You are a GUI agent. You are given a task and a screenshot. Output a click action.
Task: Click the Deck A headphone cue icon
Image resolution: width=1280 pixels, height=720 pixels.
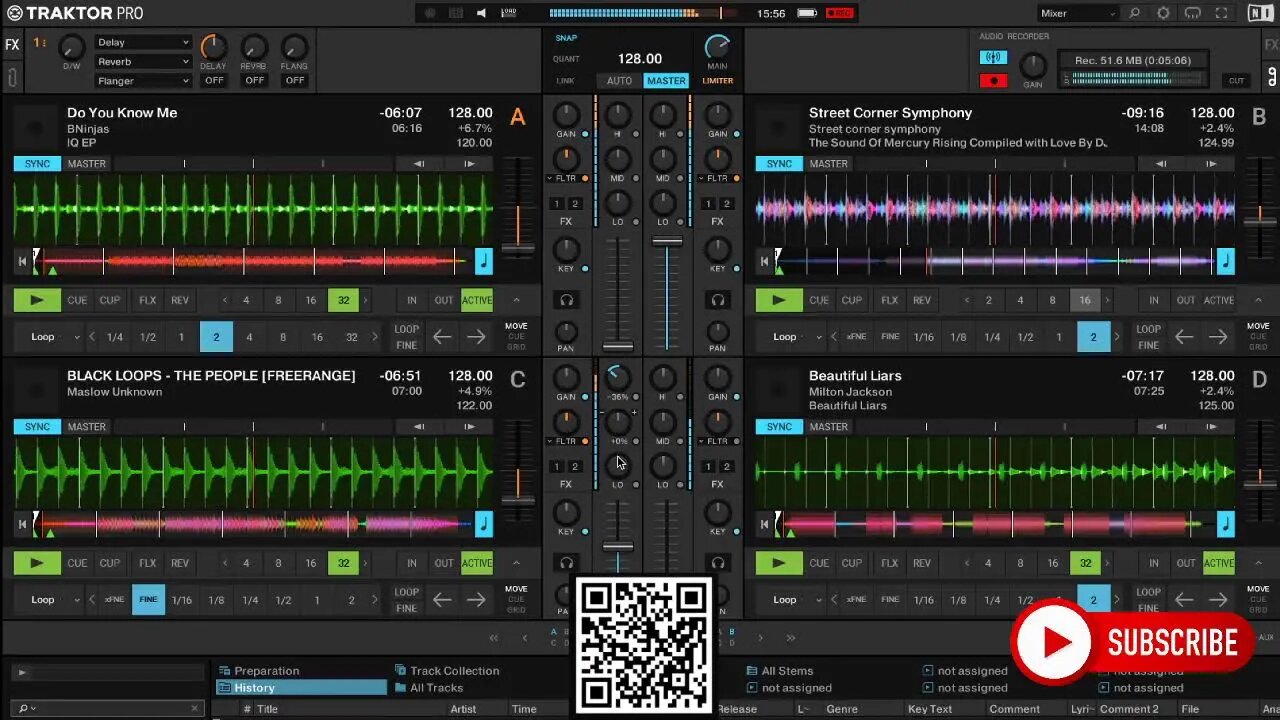tap(567, 300)
